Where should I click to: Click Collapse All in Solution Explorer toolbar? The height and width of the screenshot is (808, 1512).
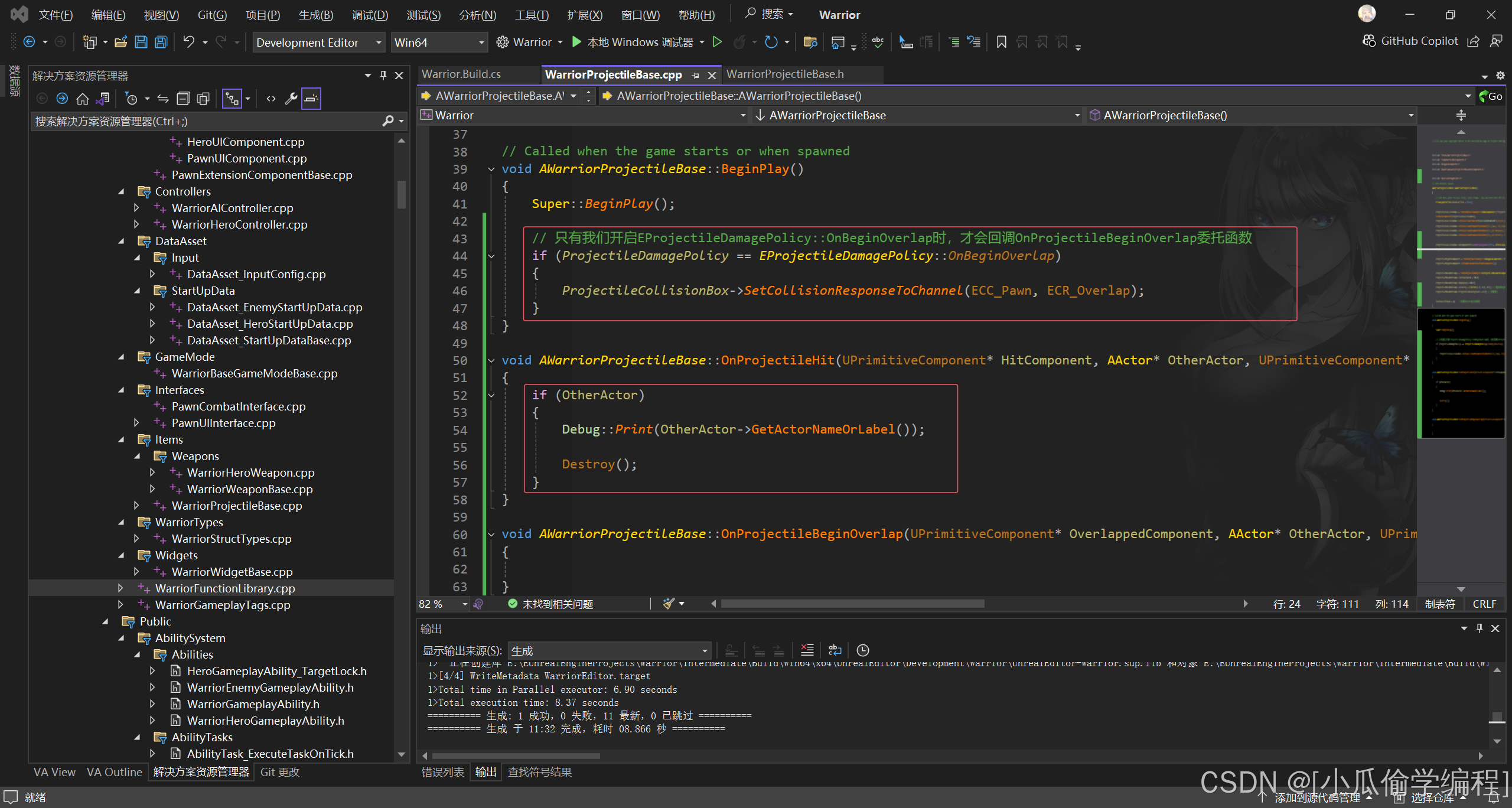[184, 99]
